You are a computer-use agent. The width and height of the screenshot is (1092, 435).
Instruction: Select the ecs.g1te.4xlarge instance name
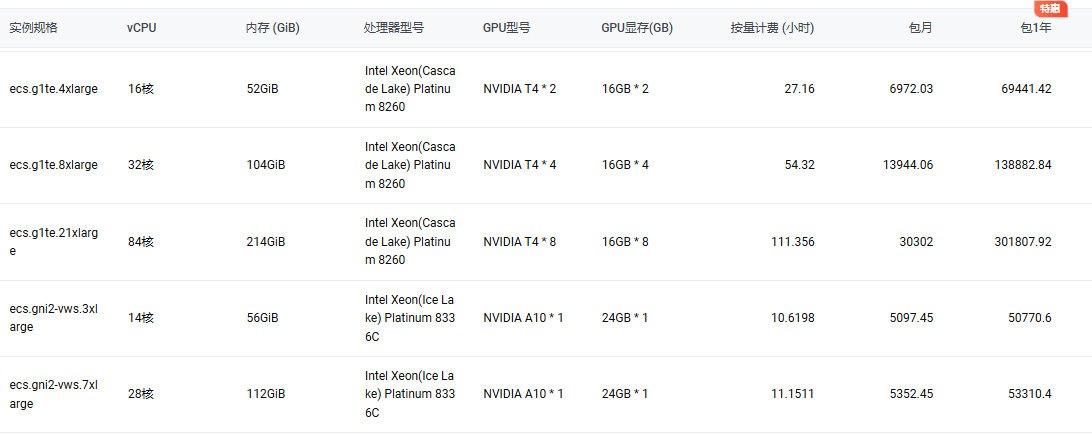coord(54,89)
